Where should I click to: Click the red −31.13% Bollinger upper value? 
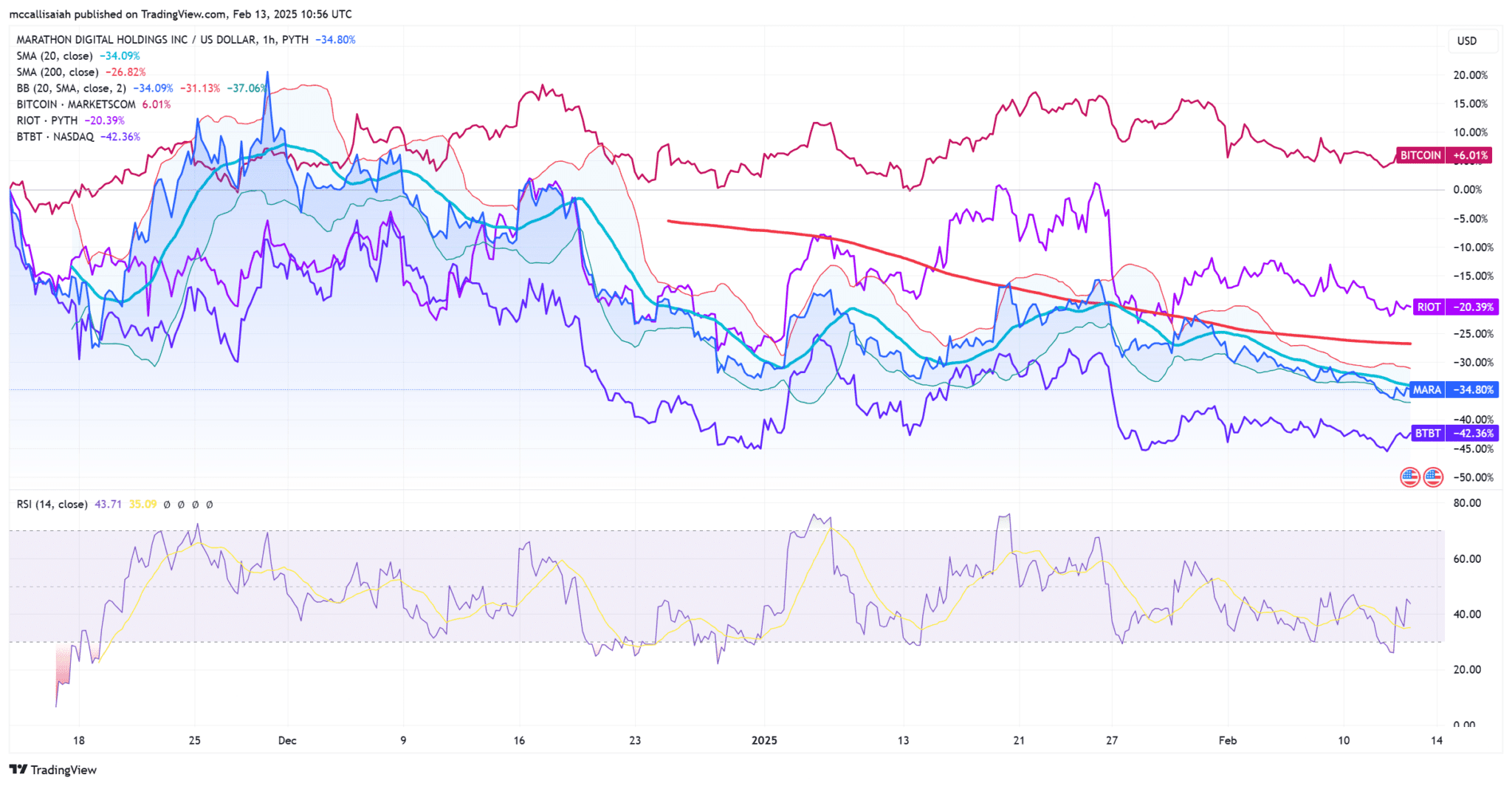[200, 88]
